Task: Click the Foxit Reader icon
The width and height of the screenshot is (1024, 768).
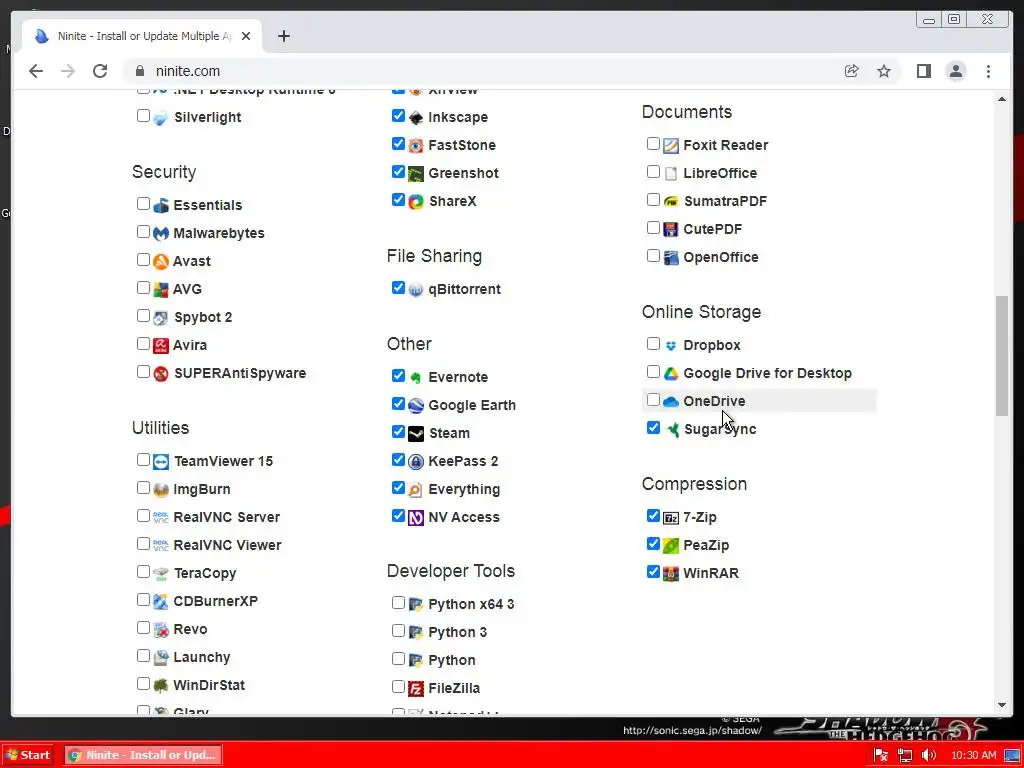Action: click(671, 146)
